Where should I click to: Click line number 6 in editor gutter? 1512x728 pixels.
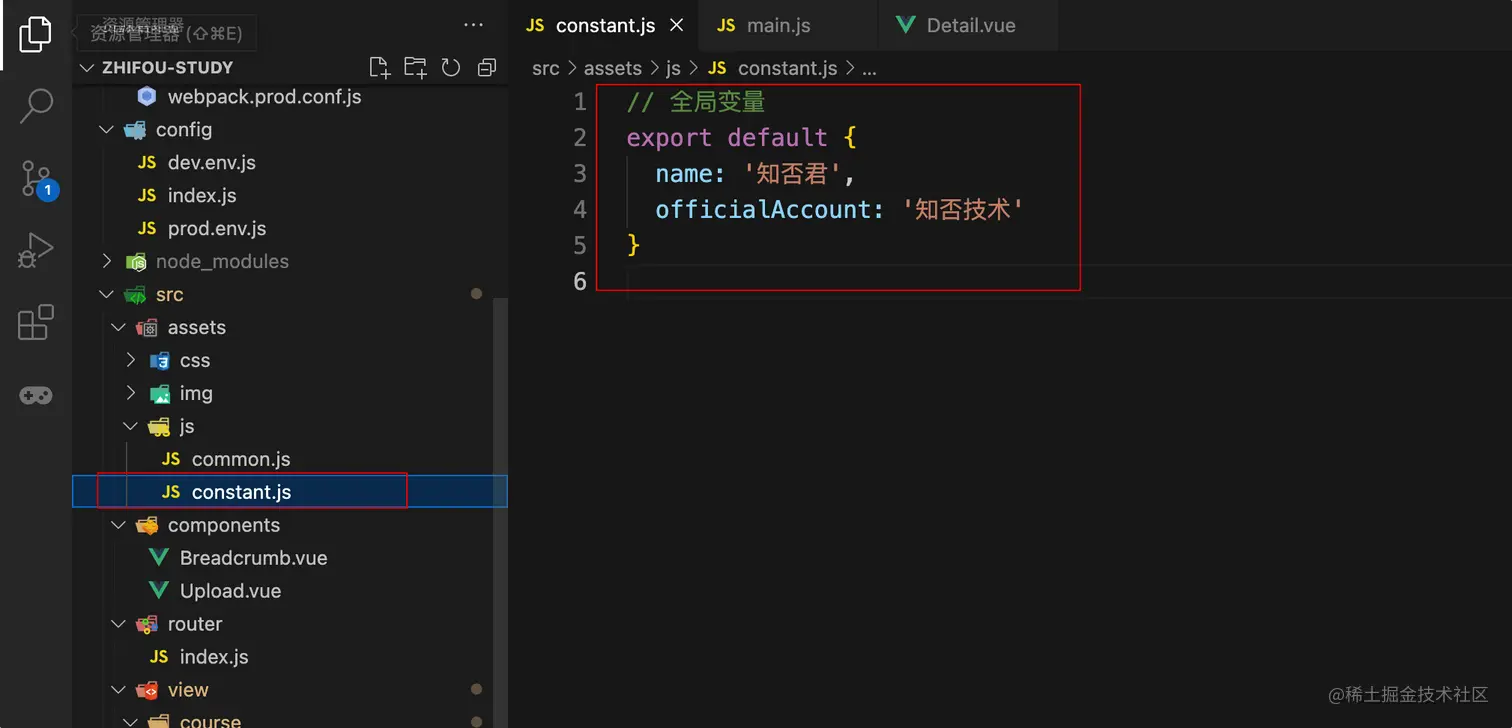tap(580, 281)
